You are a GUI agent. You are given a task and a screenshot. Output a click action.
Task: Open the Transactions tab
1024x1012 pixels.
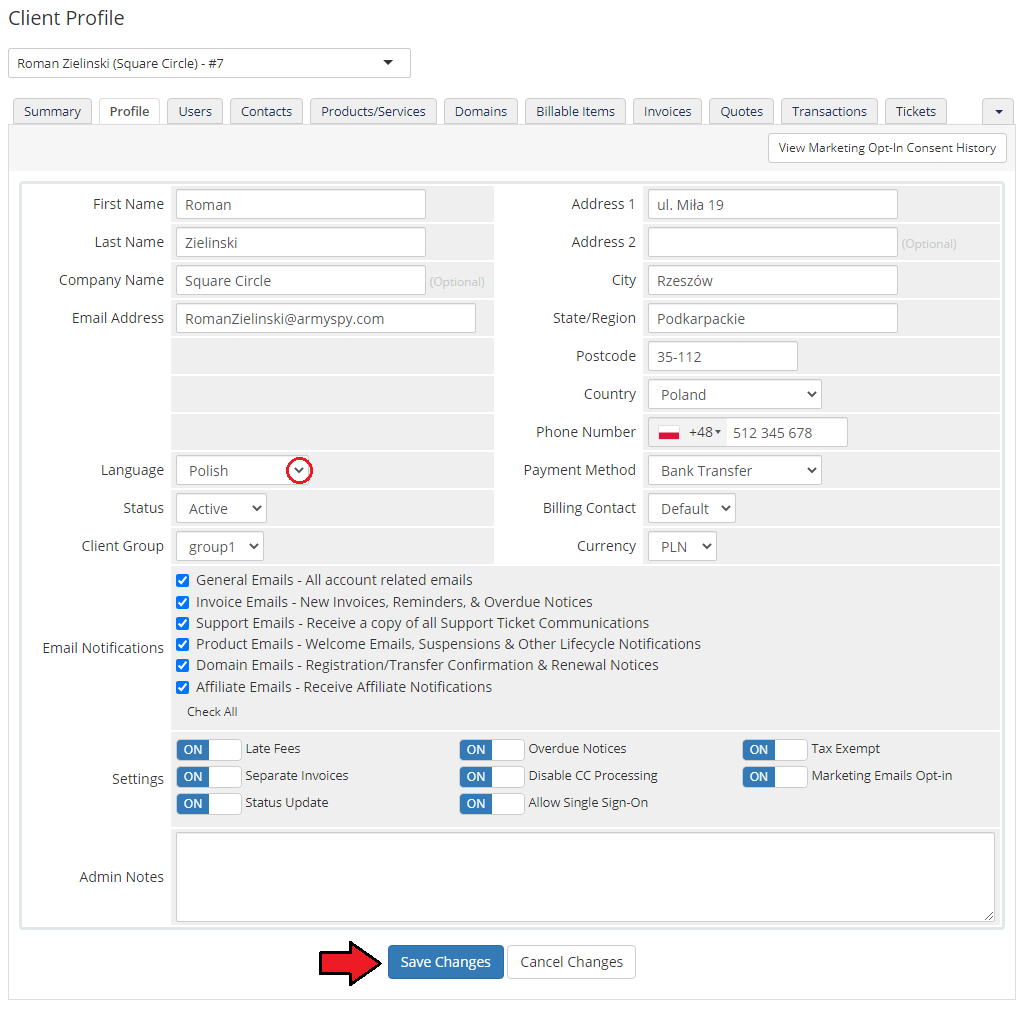829,112
